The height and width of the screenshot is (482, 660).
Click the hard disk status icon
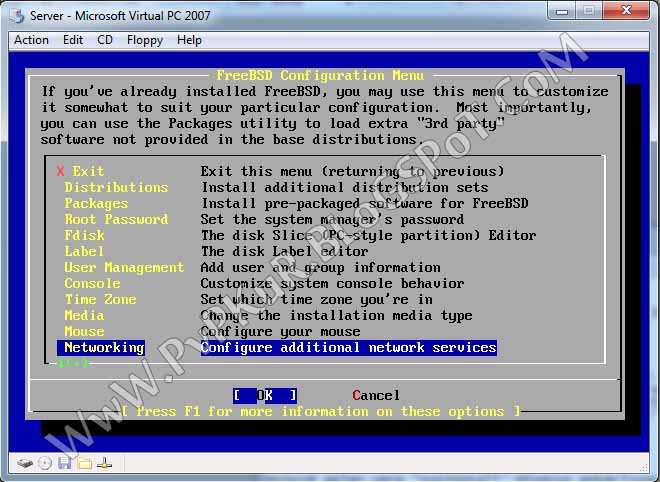[x=25, y=463]
